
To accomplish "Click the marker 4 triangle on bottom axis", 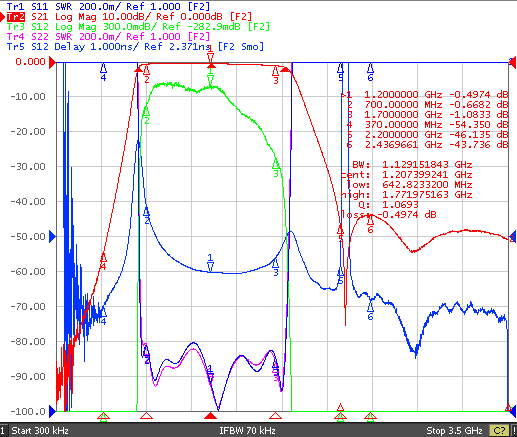I will coord(103,416).
